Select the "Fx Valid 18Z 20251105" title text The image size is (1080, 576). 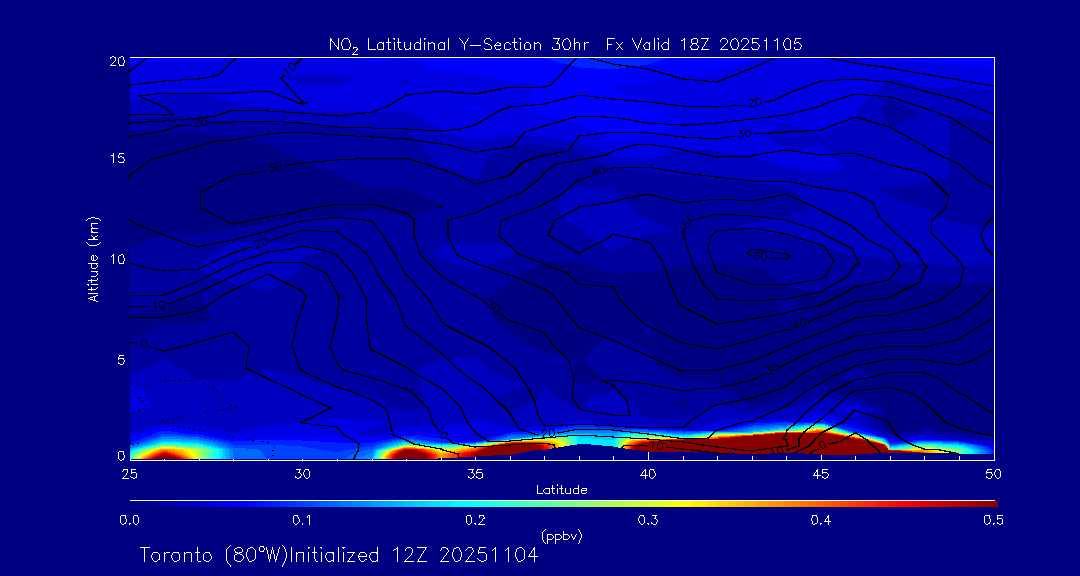click(705, 45)
